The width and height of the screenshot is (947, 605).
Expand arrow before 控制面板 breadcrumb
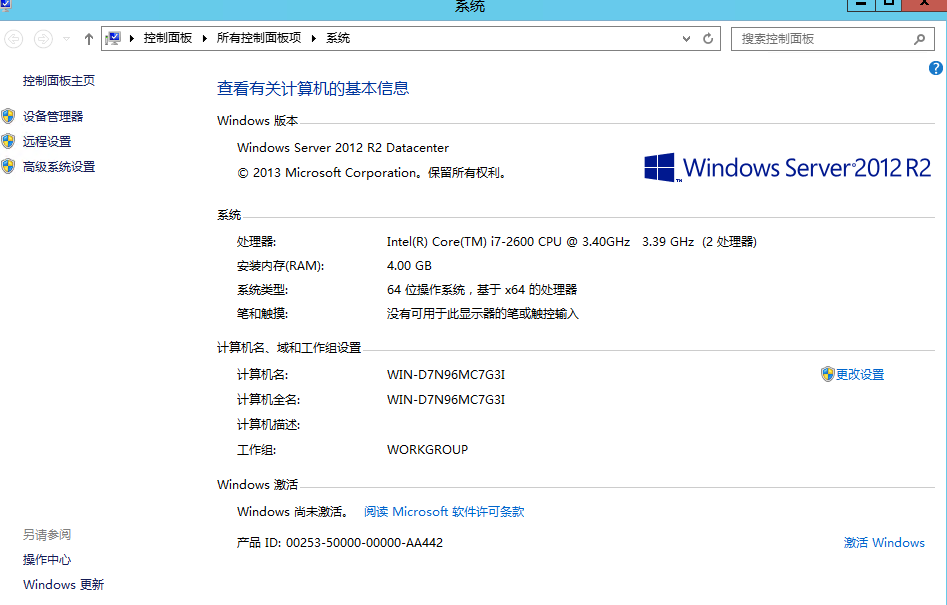132,39
